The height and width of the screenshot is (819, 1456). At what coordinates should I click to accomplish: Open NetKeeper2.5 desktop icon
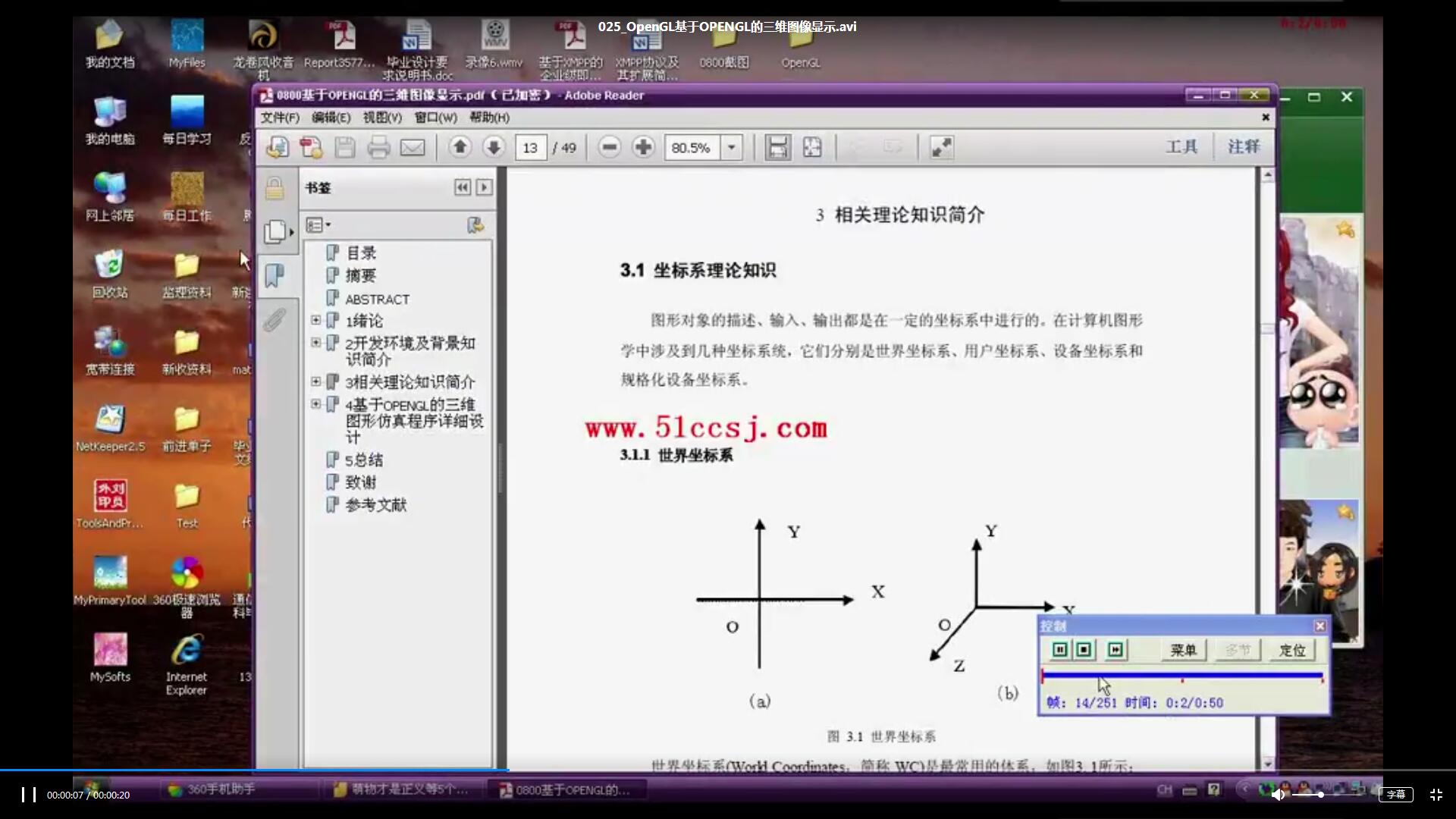click(110, 428)
